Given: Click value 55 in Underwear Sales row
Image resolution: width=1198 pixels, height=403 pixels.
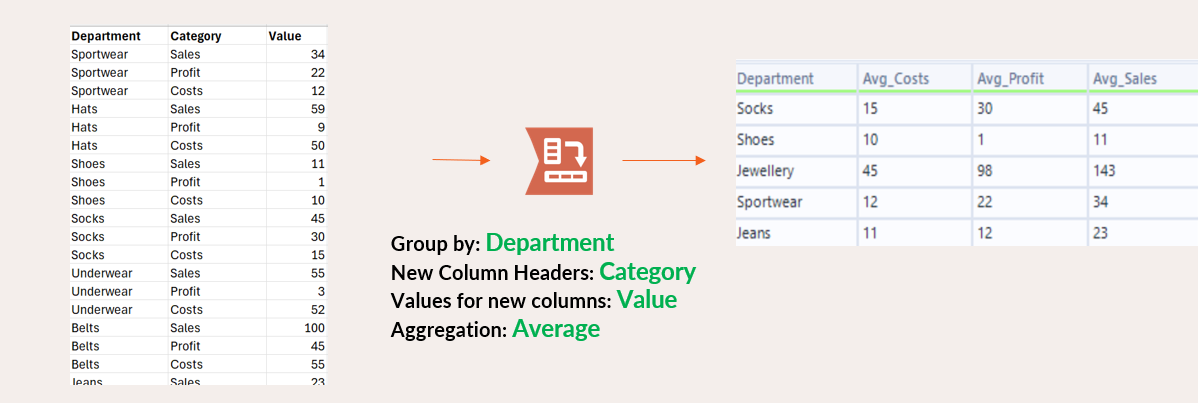Looking at the screenshot, I should point(318,273).
